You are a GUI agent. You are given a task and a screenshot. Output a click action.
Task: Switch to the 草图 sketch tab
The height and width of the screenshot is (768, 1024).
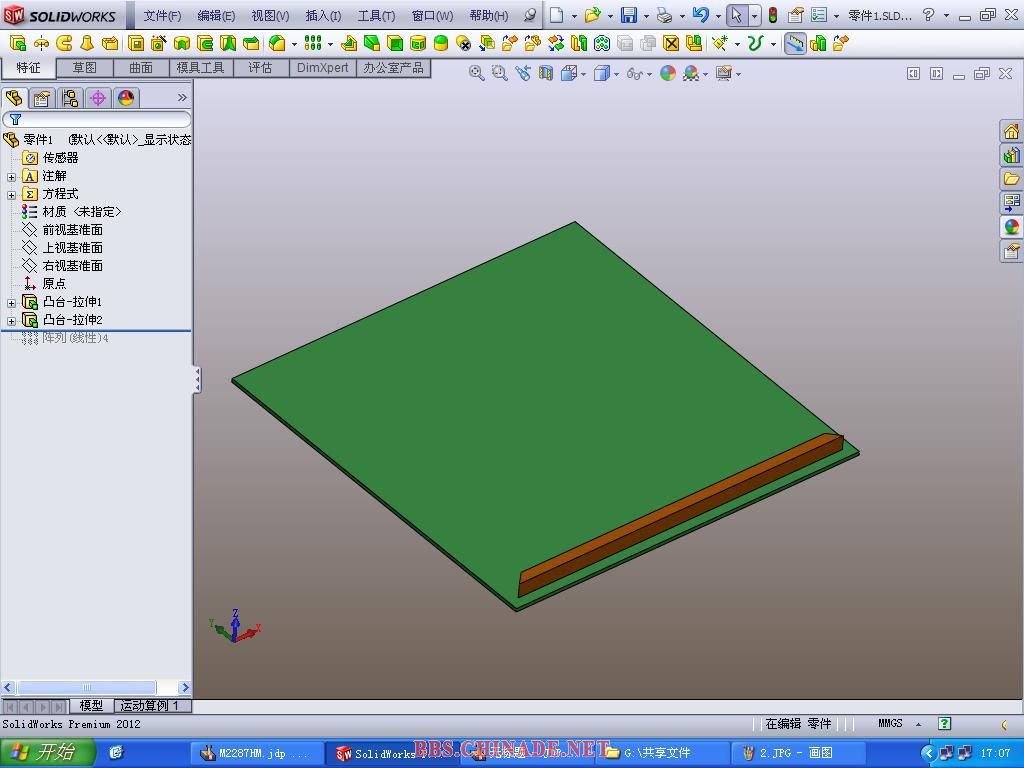pyautogui.click(x=85, y=67)
